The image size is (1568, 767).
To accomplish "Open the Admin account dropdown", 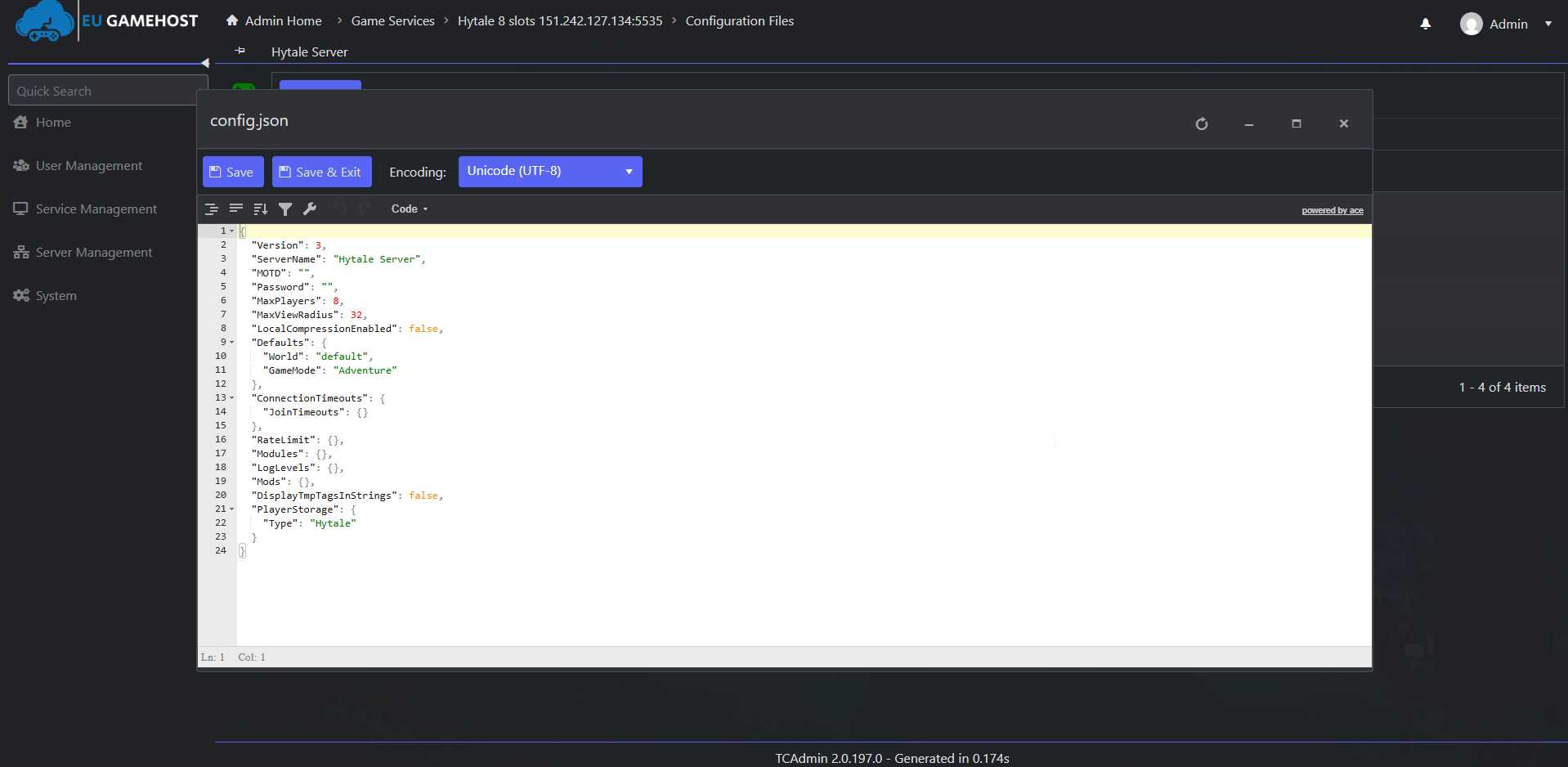I will pos(1507,24).
